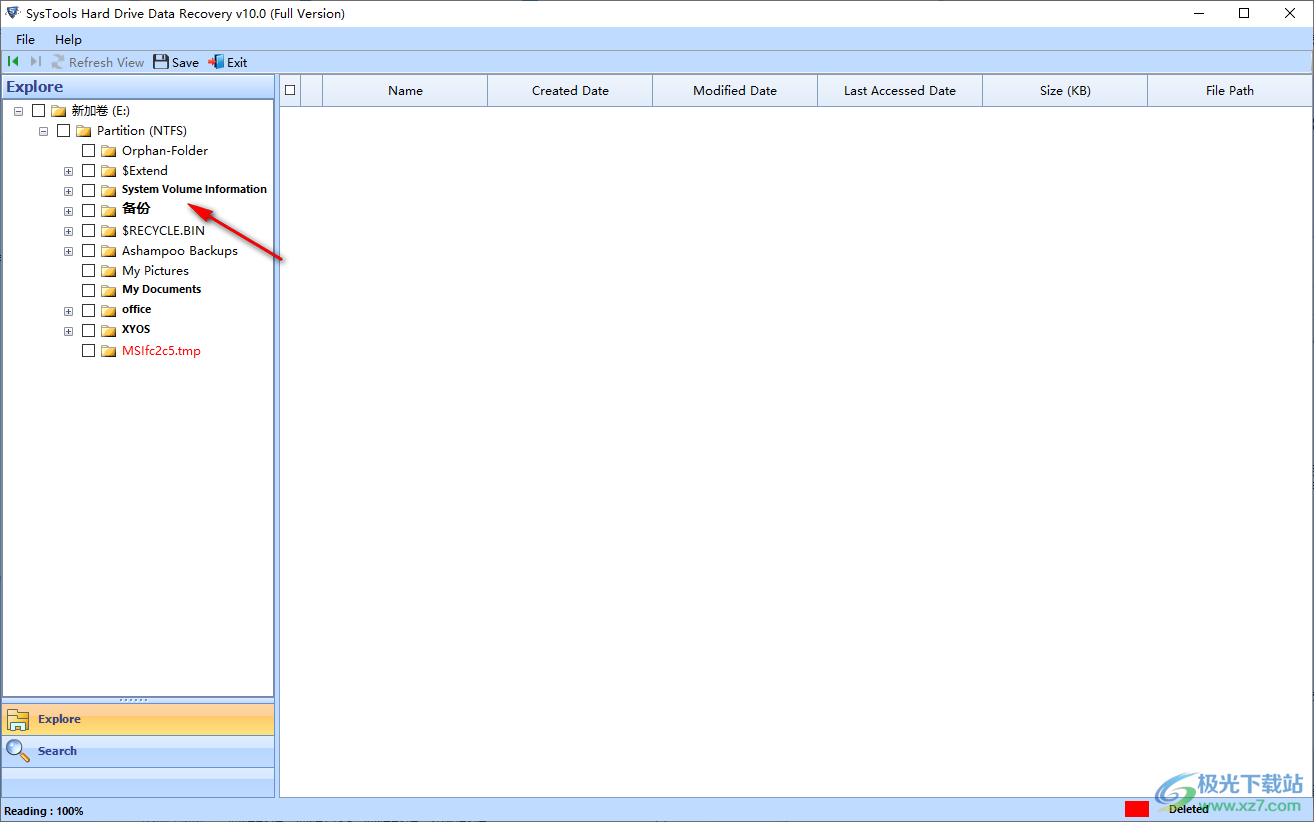
Task: Sort by Created Date column
Action: coord(570,90)
